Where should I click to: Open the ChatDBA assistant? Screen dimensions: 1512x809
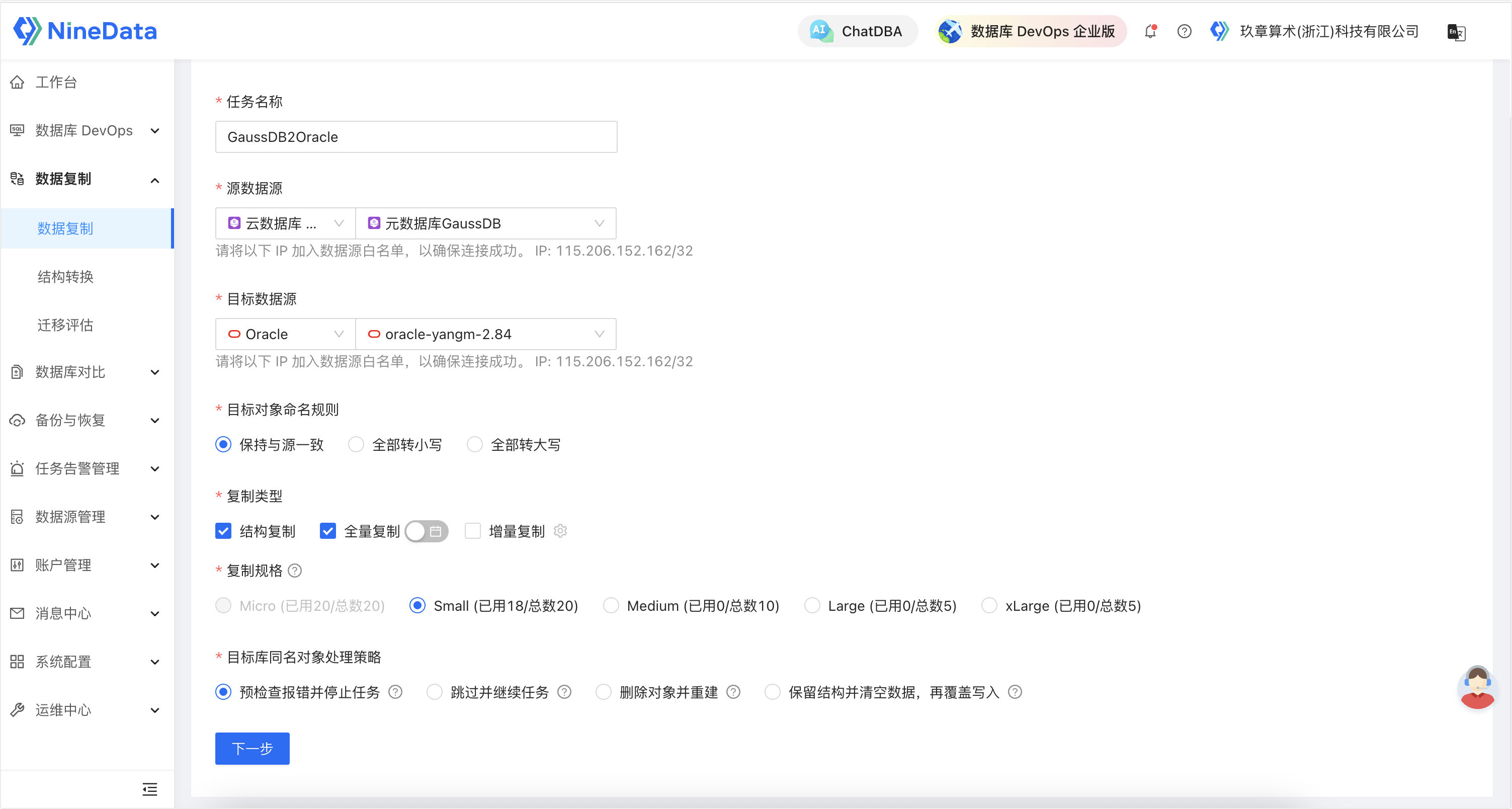[857, 31]
